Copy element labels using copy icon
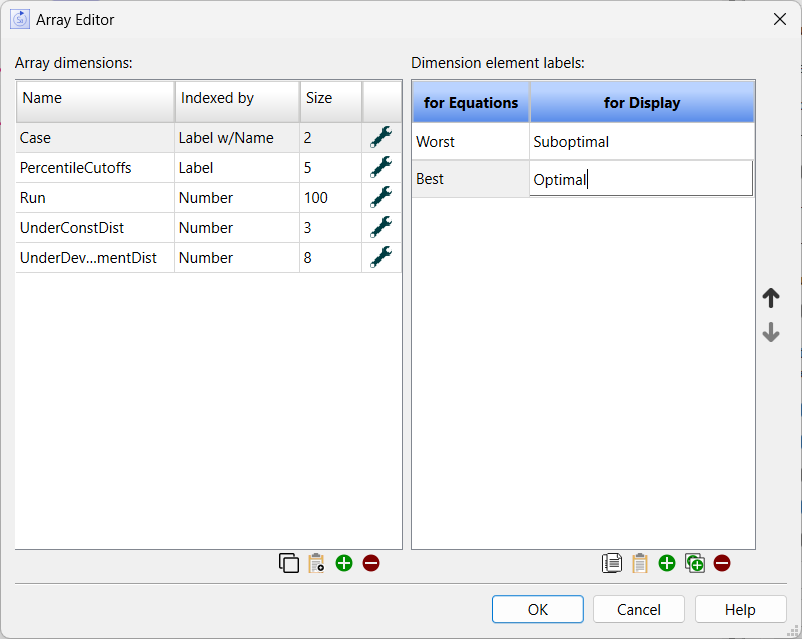Screen dimensions: 802x639 click(x=612, y=563)
